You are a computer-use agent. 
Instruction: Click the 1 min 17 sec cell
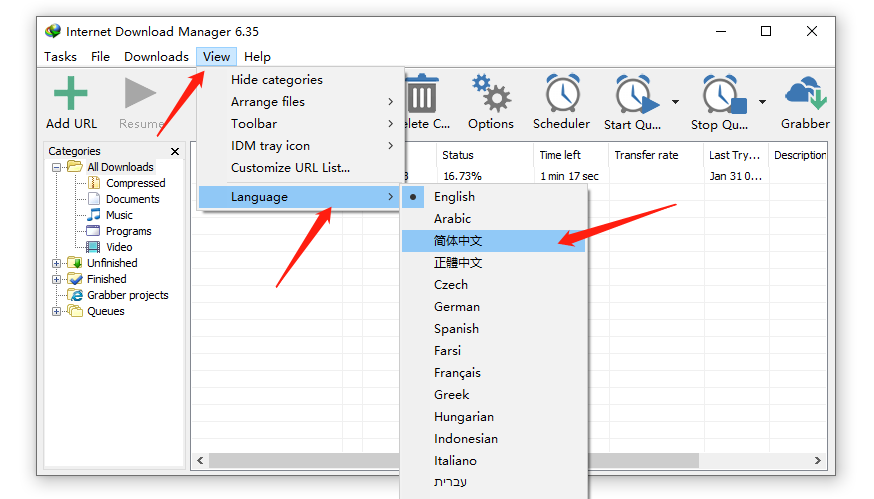(569, 176)
